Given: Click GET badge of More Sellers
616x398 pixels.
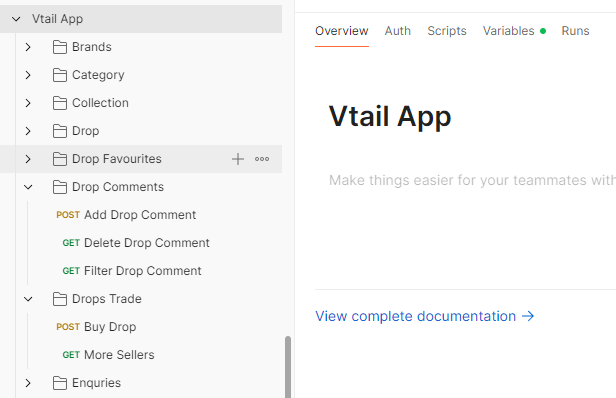Looking at the screenshot, I should (x=71, y=355).
